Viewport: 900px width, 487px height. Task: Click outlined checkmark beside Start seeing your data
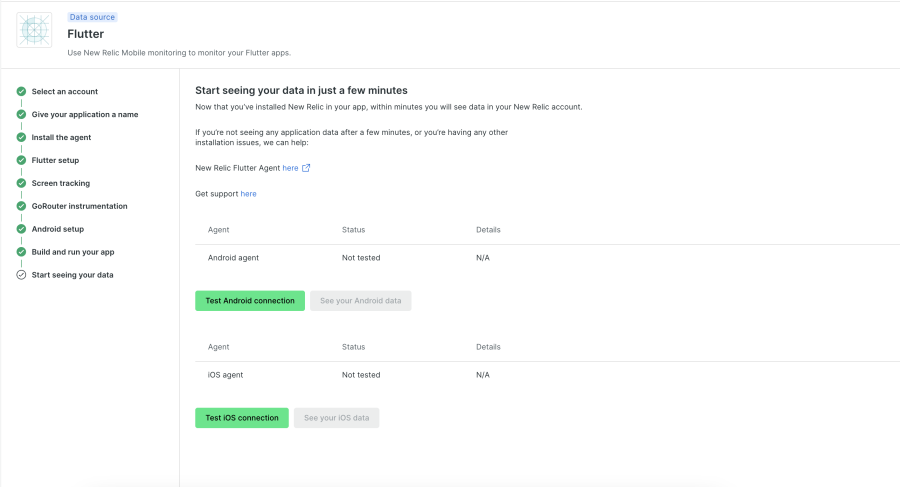(21, 275)
